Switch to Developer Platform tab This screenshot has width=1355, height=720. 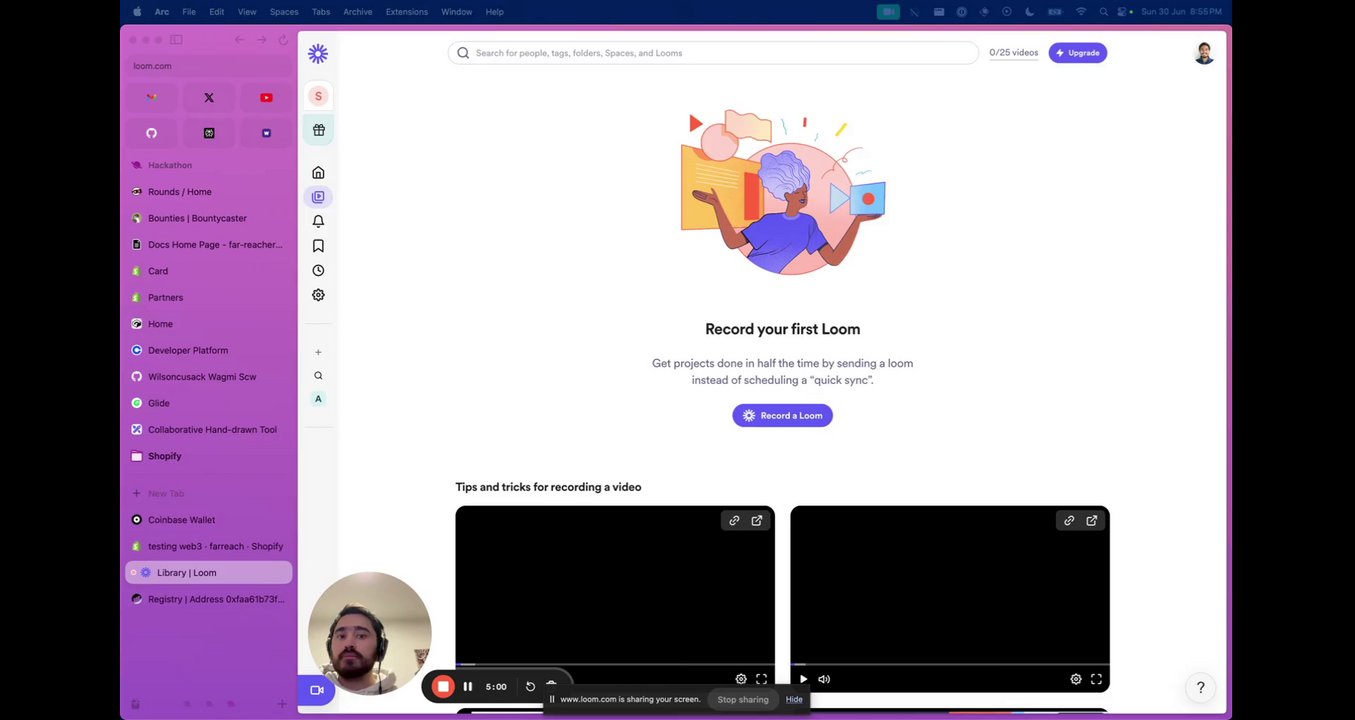tap(208, 350)
